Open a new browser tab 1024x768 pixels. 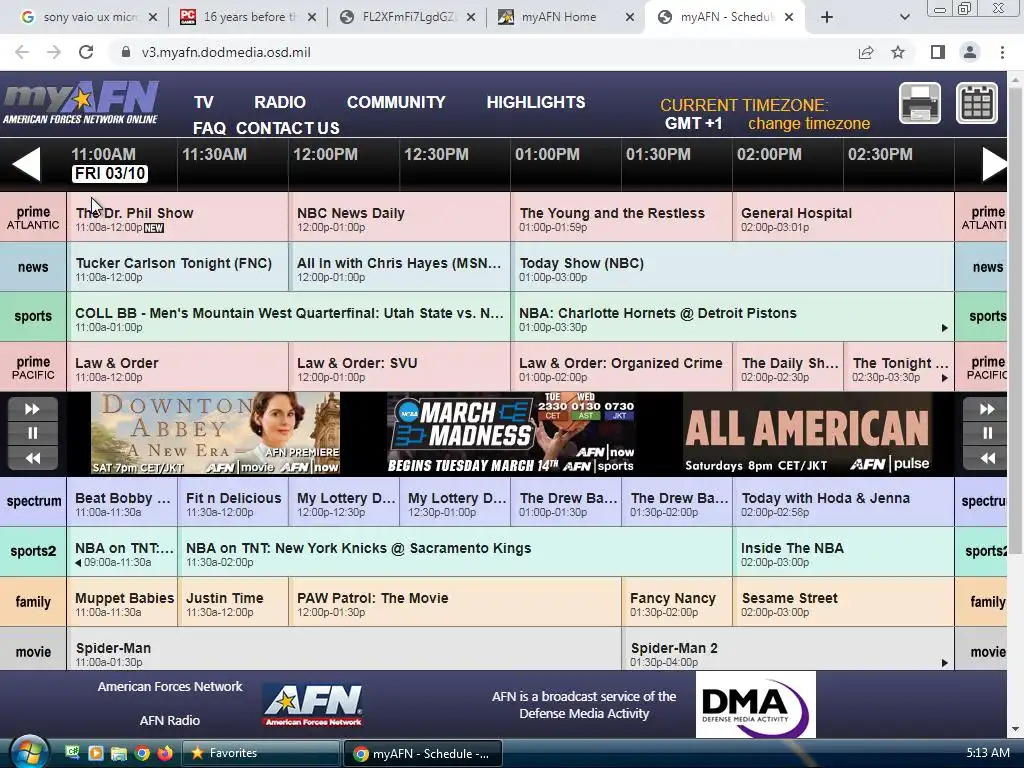(827, 17)
